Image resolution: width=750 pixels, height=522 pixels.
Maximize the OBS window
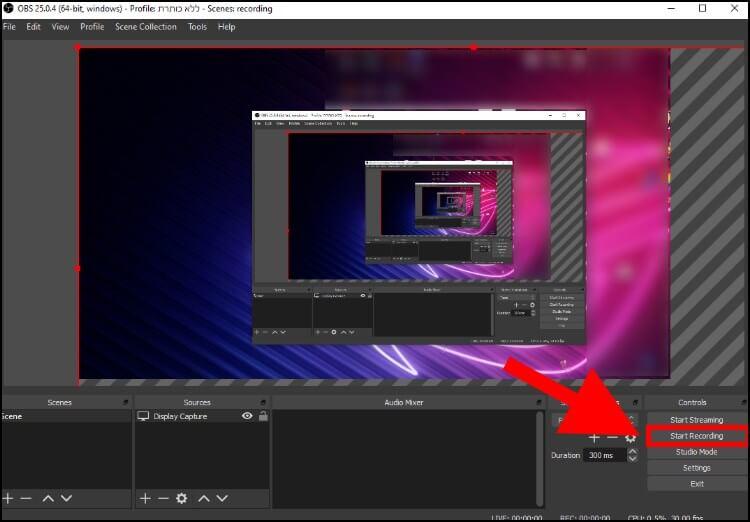(x=702, y=8)
